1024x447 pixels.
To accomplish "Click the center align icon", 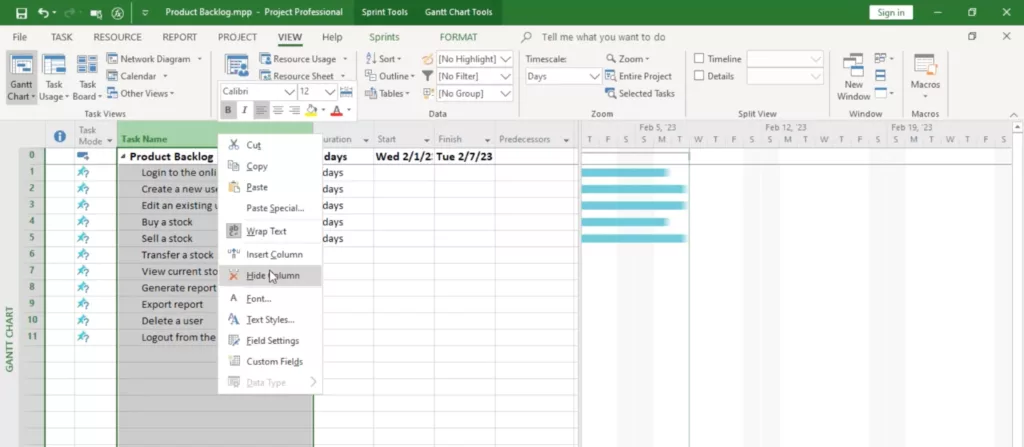I will click(x=278, y=110).
